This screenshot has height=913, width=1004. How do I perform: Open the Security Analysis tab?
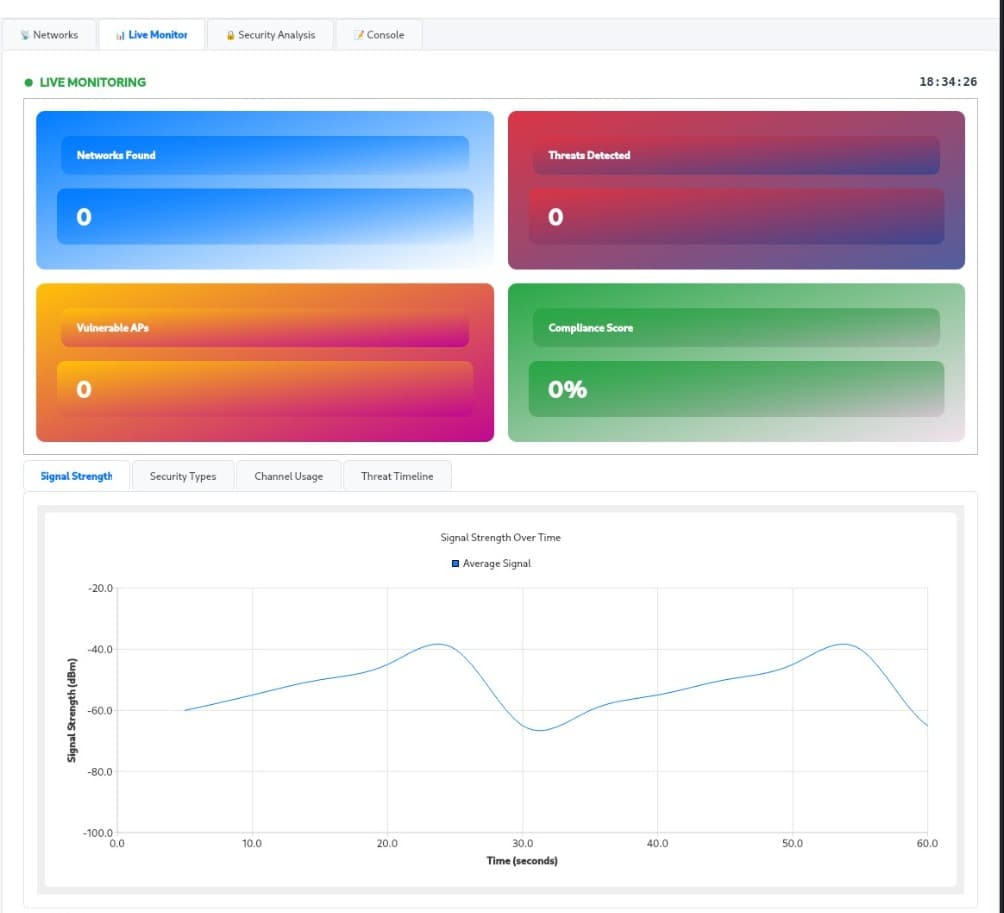click(x=270, y=33)
